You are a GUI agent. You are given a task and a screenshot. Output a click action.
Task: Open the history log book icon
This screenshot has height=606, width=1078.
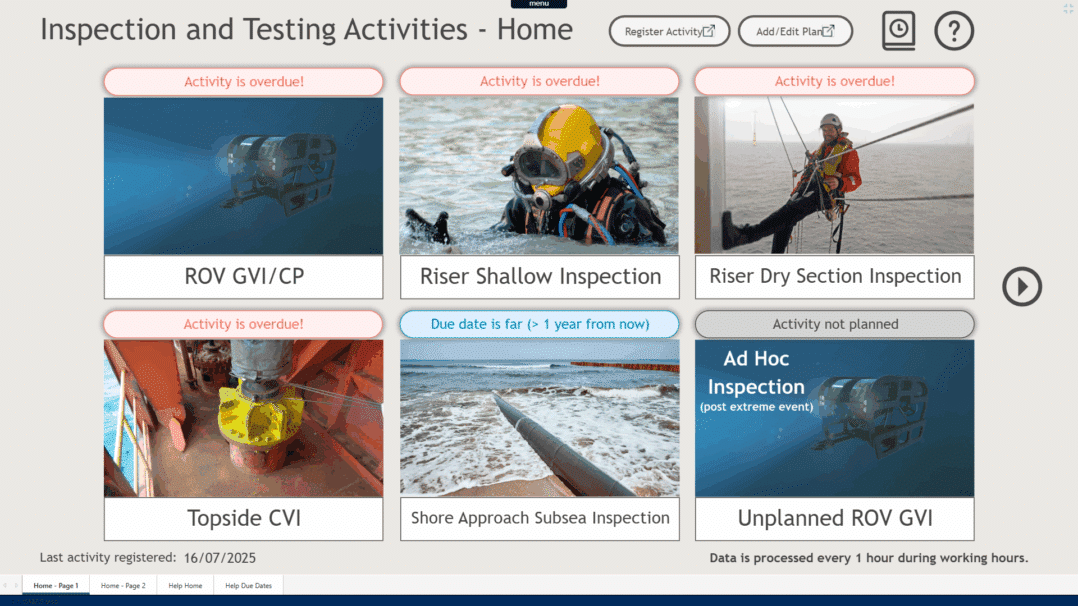[898, 31]
